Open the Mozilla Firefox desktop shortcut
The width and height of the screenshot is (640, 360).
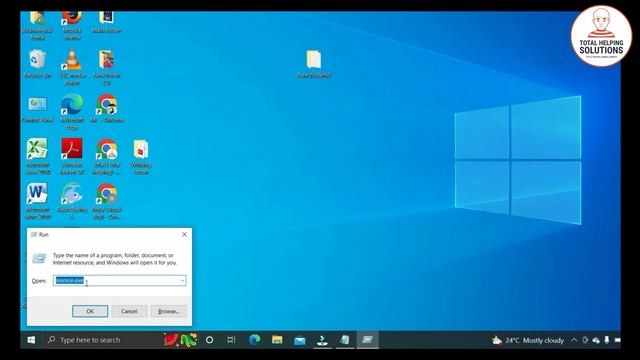(72, 26)
